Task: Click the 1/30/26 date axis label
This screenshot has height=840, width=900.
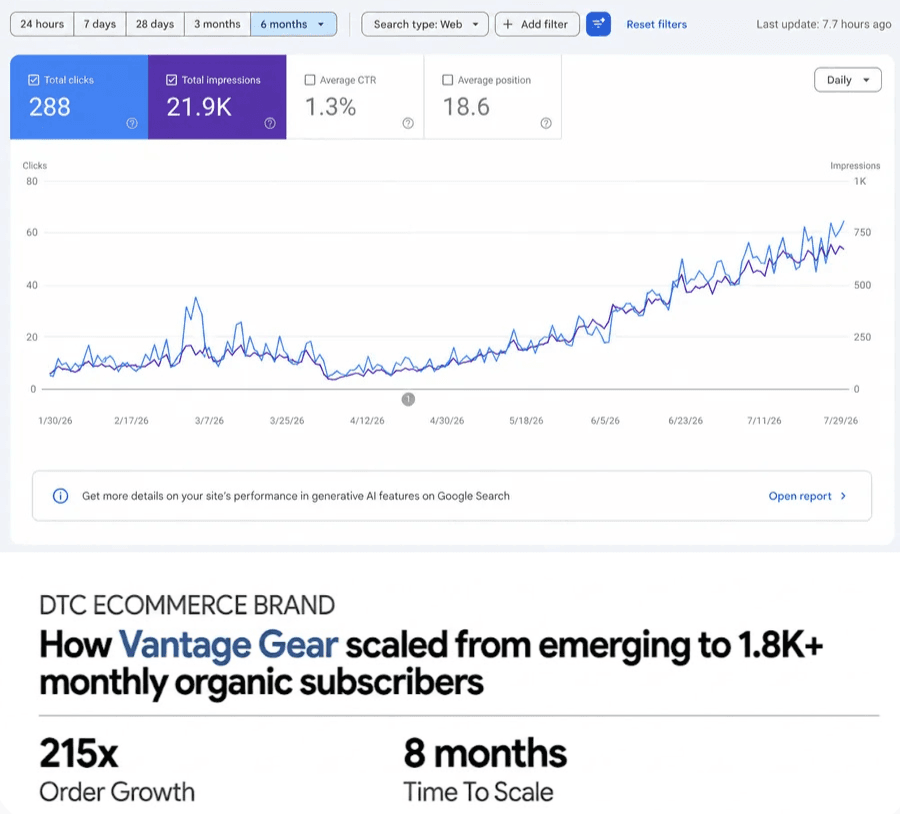Action: (x=55, y=421)
